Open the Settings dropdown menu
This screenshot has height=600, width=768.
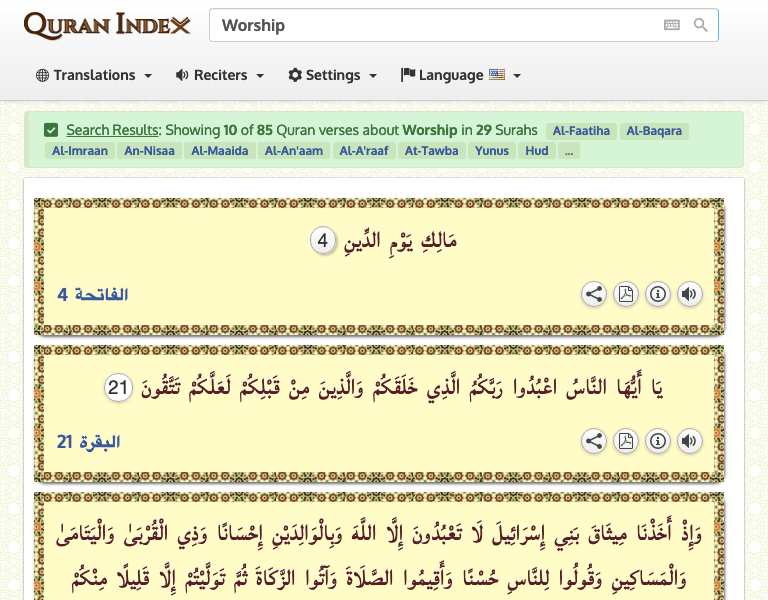(x=333, y=75)
